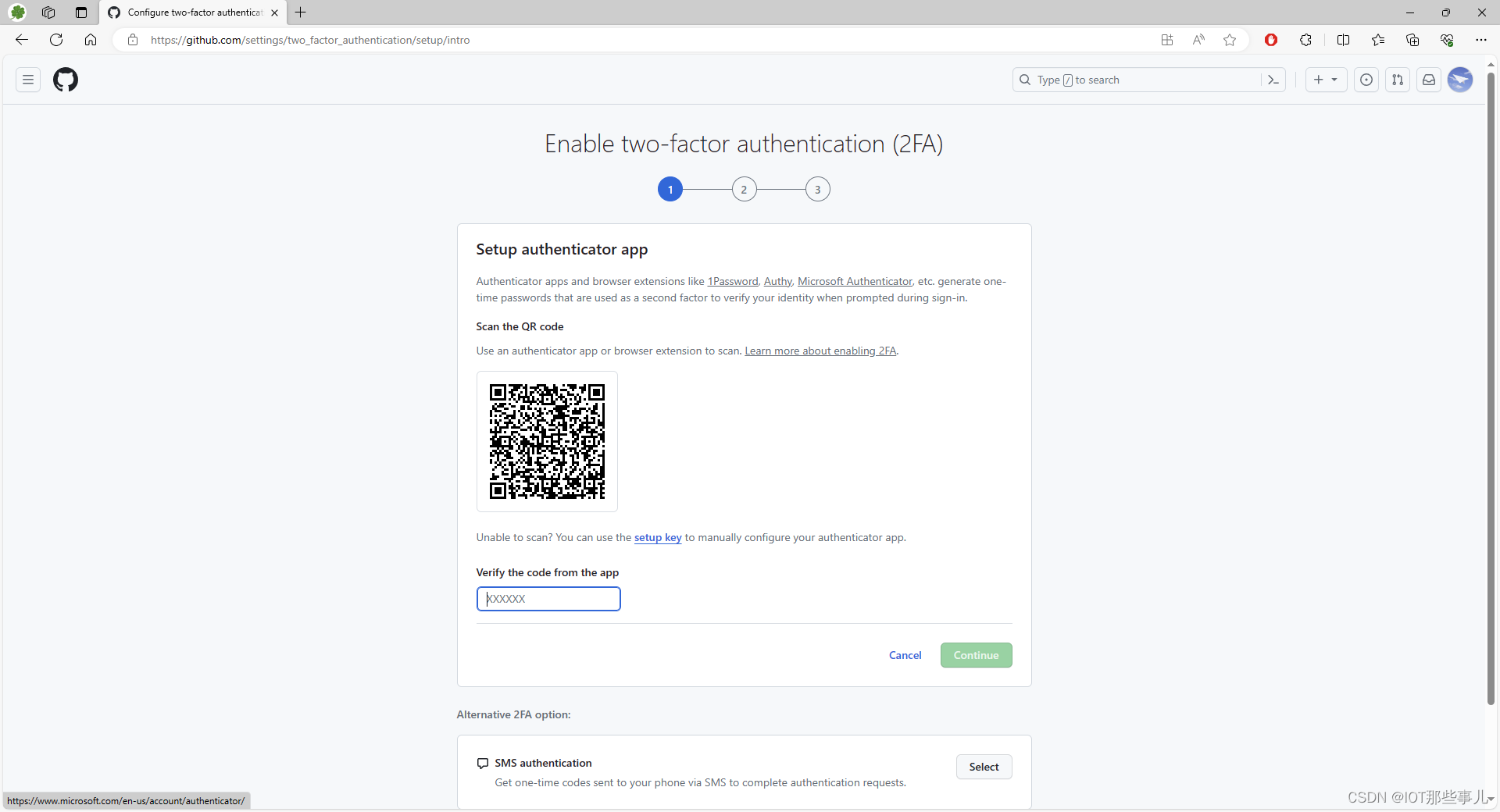This screenshot has height=812, width=1500.
Task: Click the SMS authentication label
Action: [543, 763]
